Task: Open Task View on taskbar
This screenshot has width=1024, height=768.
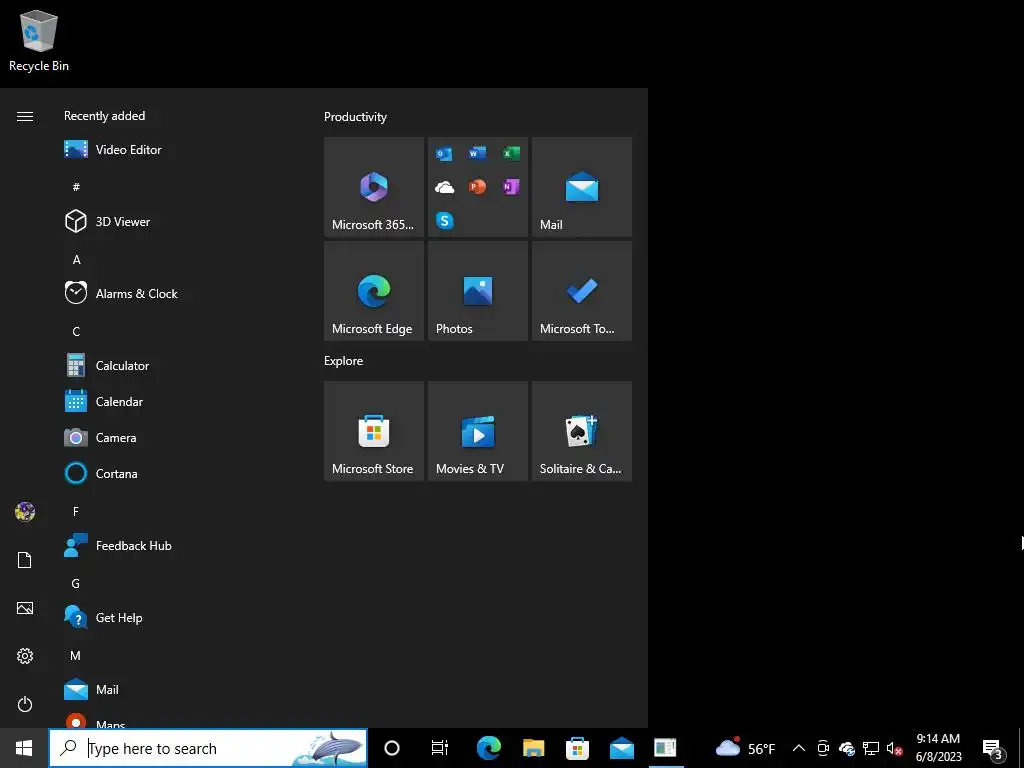Action: pos(440,748)
